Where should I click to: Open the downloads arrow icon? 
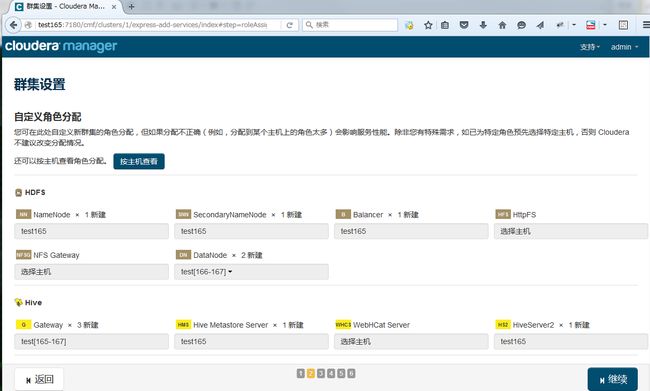pos(483,25)
